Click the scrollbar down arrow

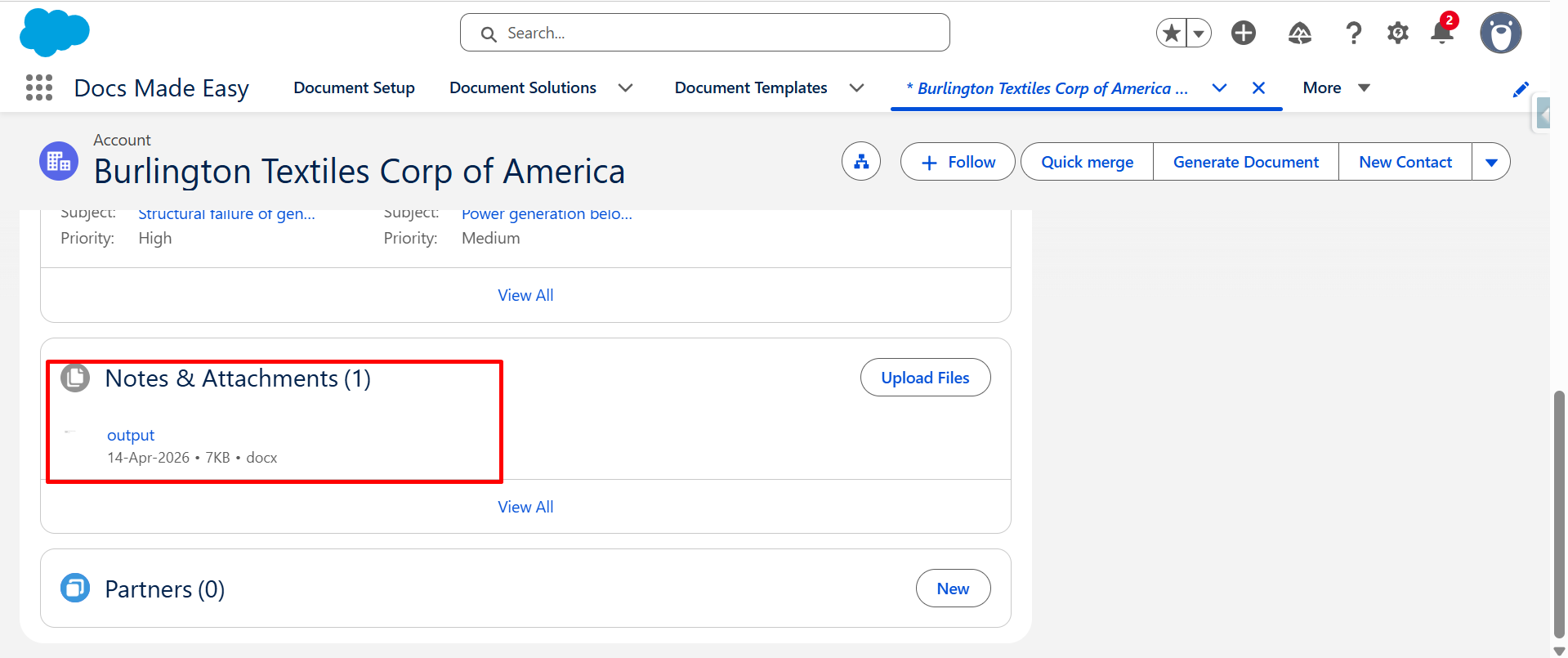1559,651
